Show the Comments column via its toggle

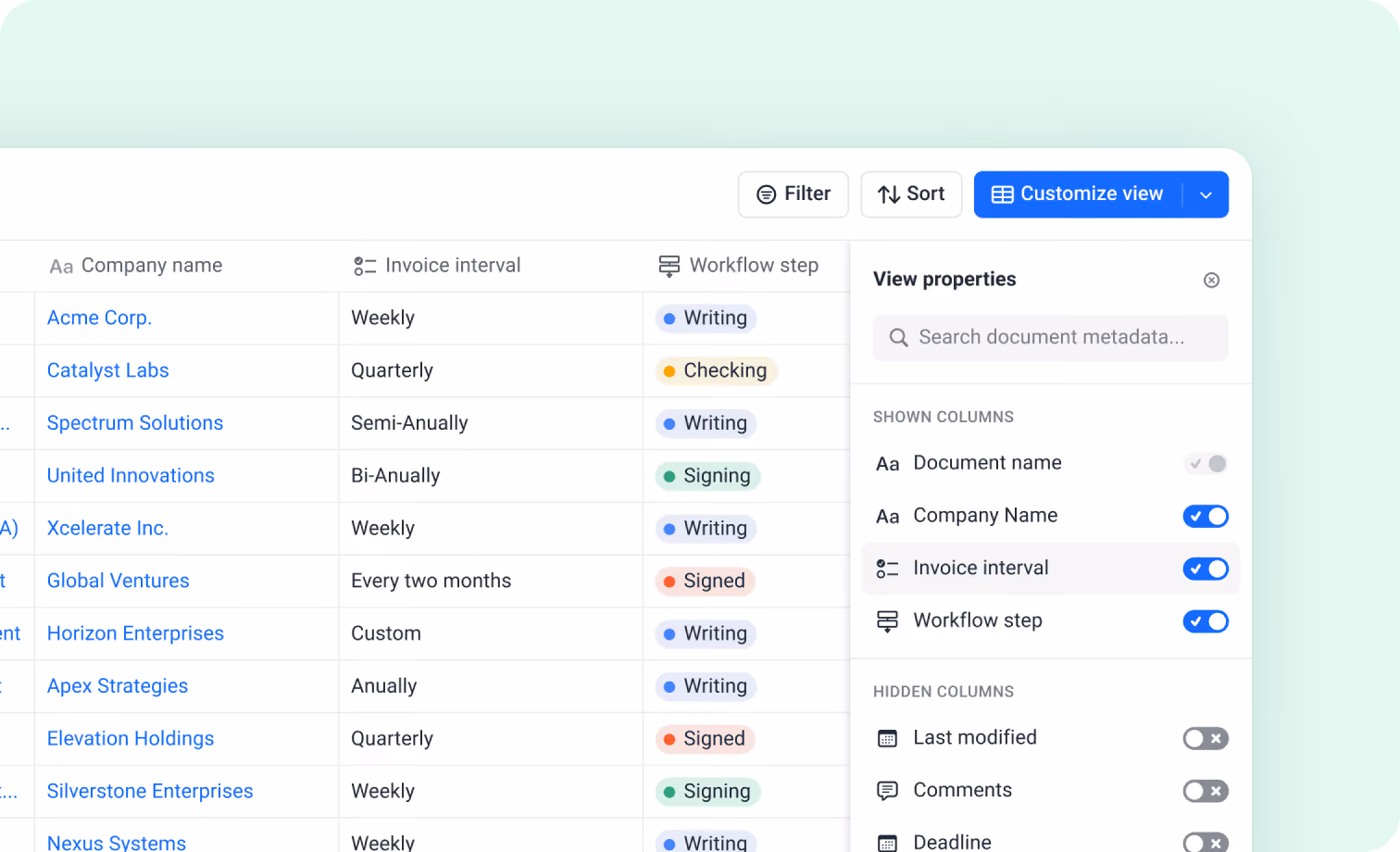1206,791
